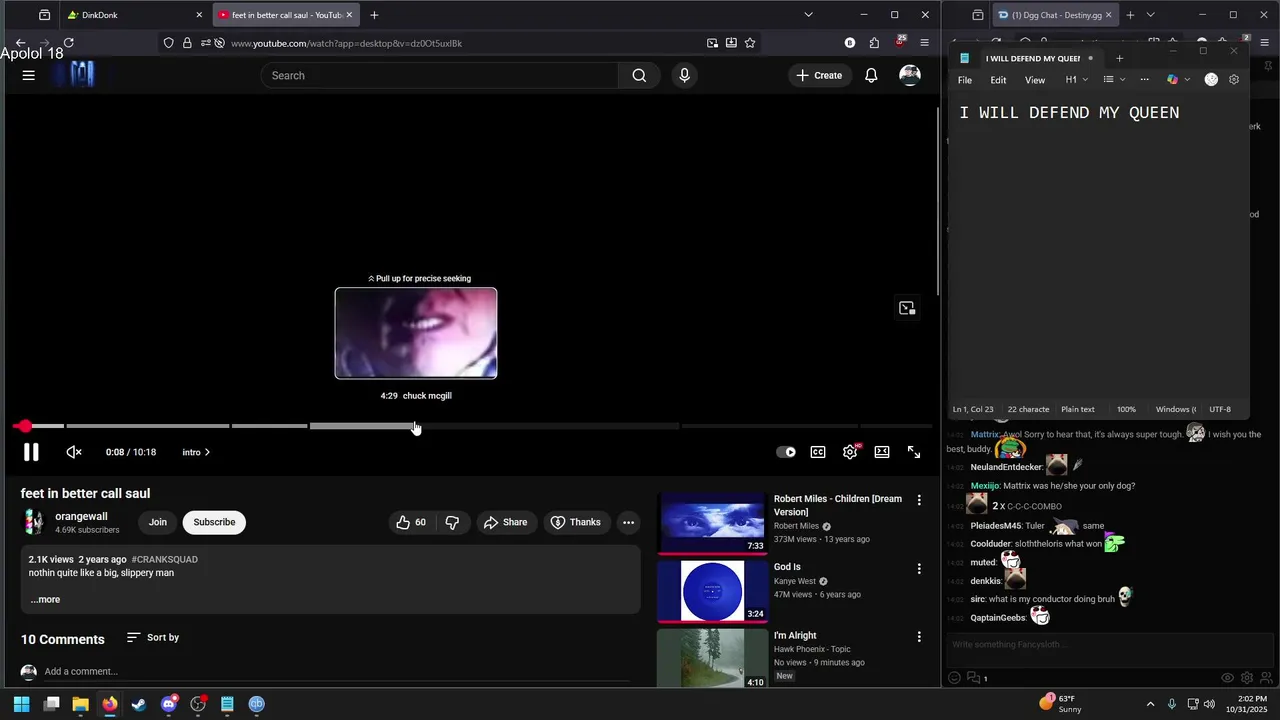The height and width of the screenshot is (720, 1280).
Task: Open the Windows Start menu
Action: pyautogui.click(x=21, y=704)
